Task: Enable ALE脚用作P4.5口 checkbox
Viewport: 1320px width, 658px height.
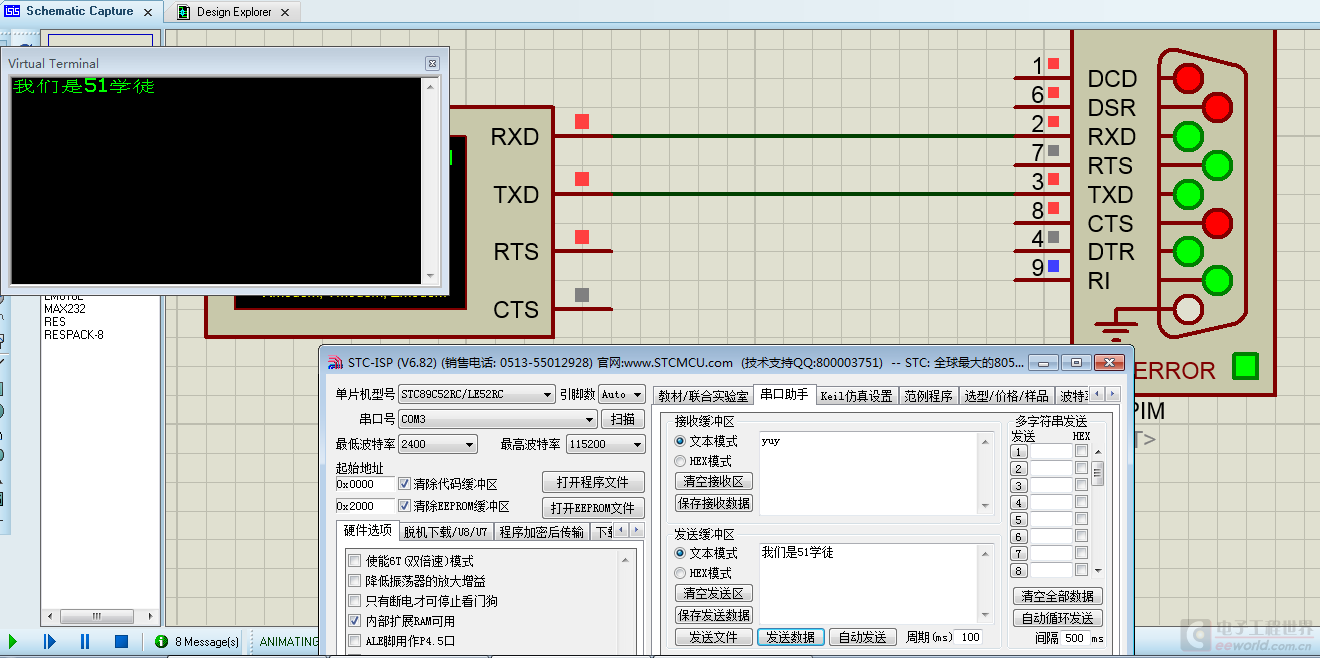Action: (x=354, y=641)
